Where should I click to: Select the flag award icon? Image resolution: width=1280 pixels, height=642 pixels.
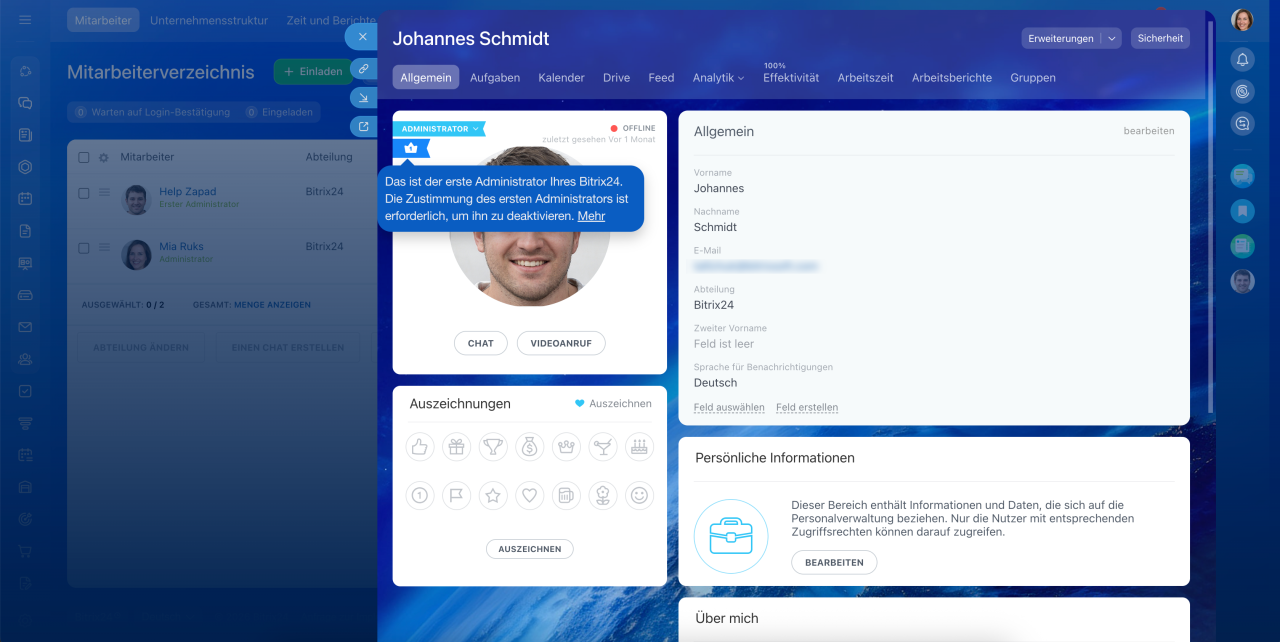coord(456,495)
